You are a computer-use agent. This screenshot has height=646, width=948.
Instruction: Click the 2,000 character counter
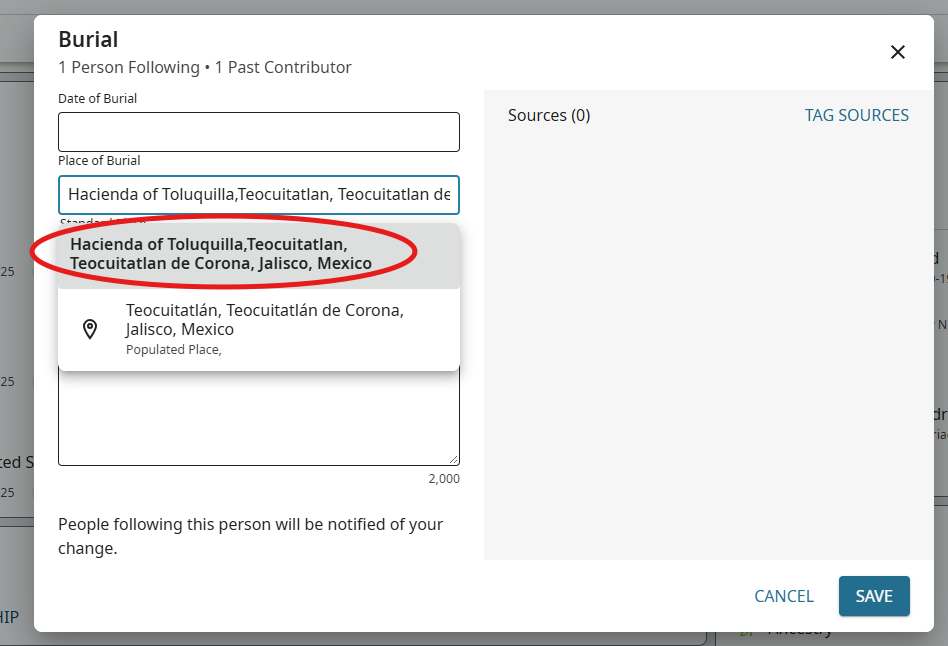point(443,479)
